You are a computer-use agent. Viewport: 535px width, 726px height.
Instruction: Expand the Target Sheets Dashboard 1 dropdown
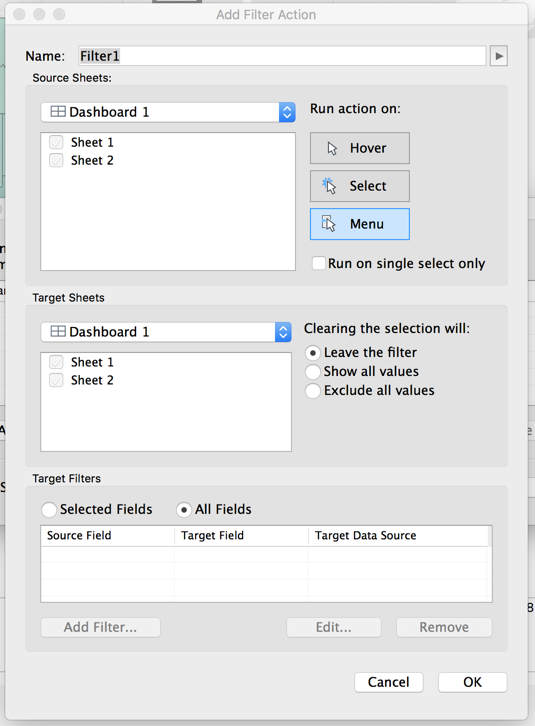[166, 332]
